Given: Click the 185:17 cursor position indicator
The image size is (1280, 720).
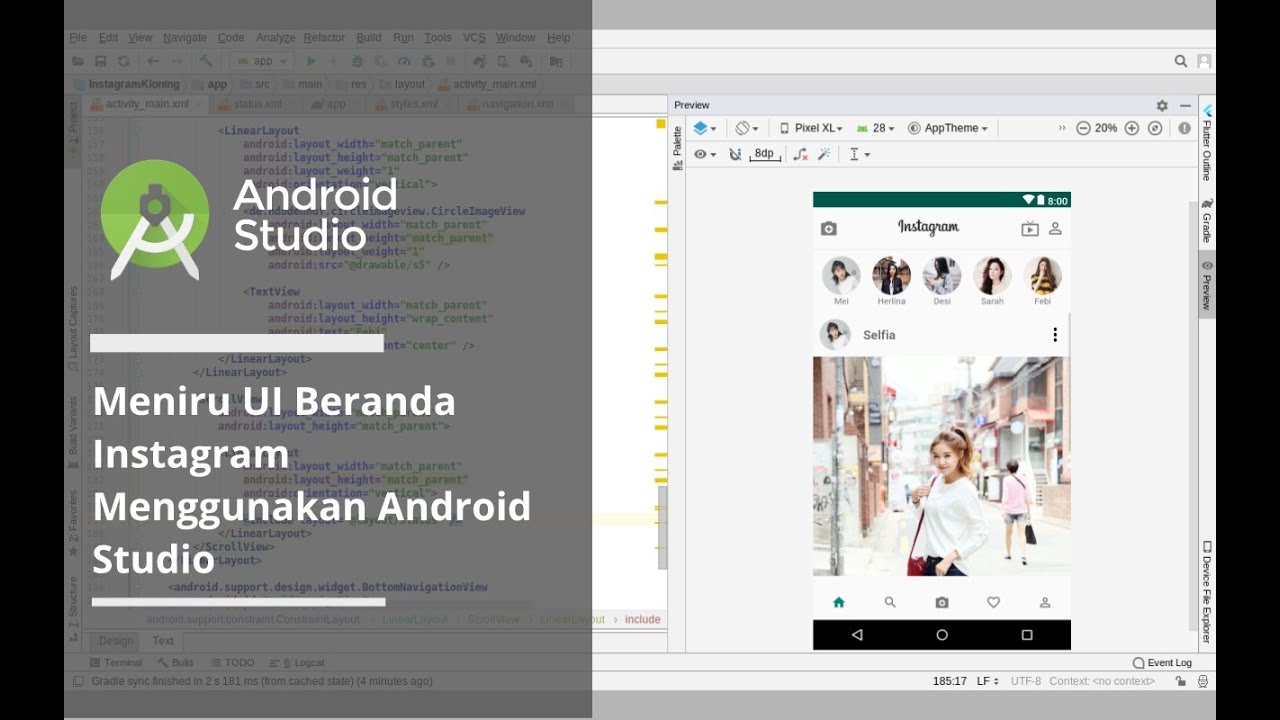Looking at the screenshot, I should [x=949, y=681].
